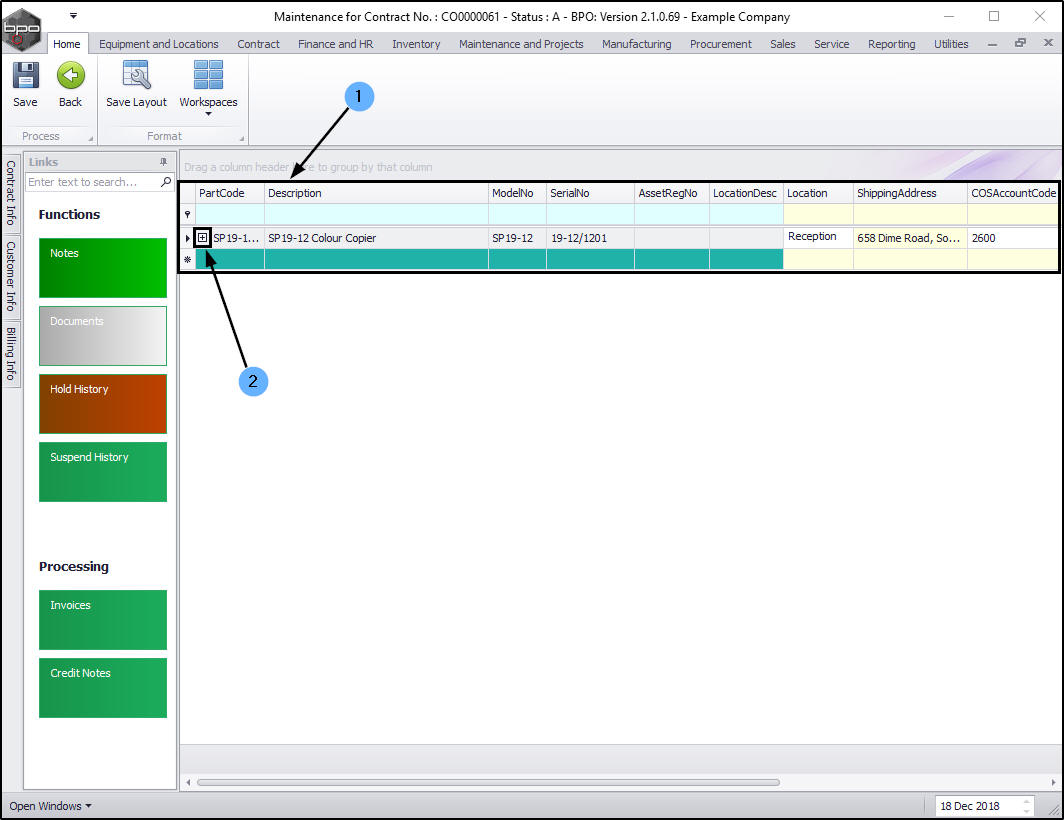
Task: Open the Utilities ribbon tab
Action: point(951,44)
